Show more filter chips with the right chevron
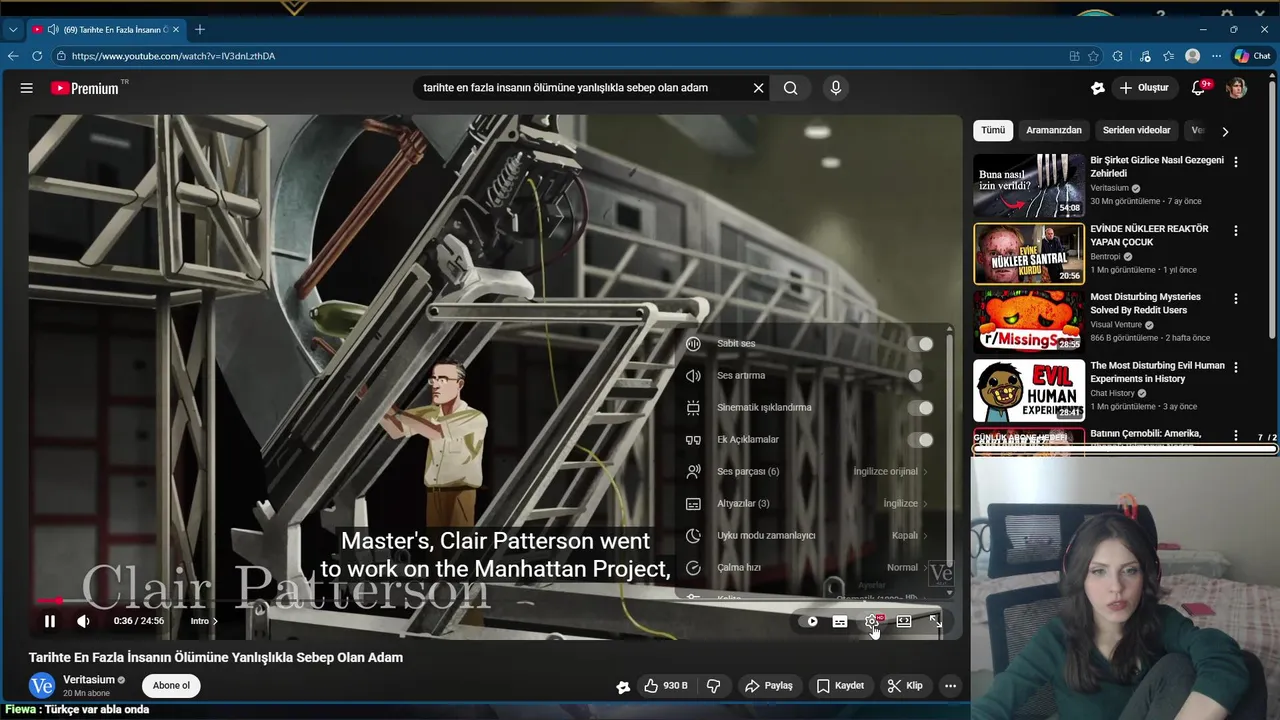Viewport: 1280px width, 720px height. pyautogui.click(x=1225, y=131)
